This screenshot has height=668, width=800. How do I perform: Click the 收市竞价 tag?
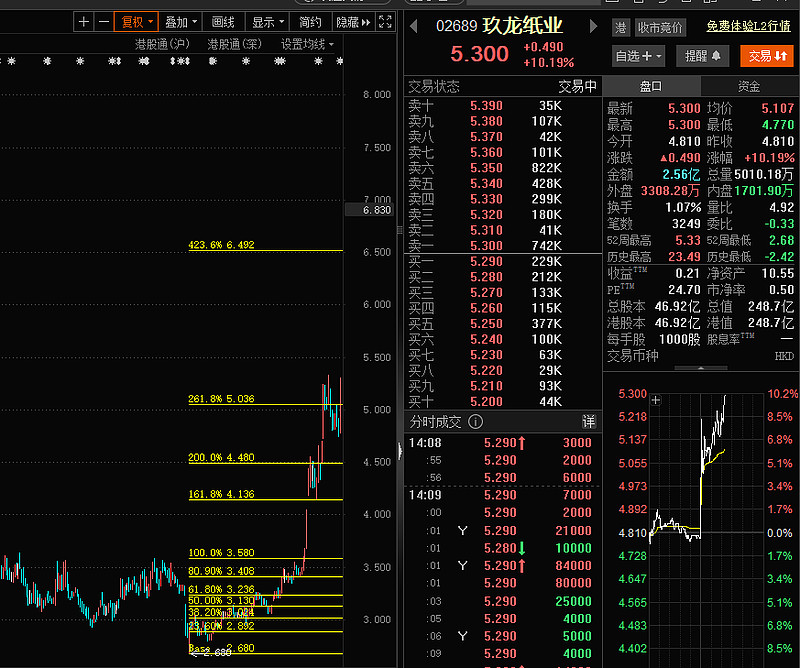point(660,28)
